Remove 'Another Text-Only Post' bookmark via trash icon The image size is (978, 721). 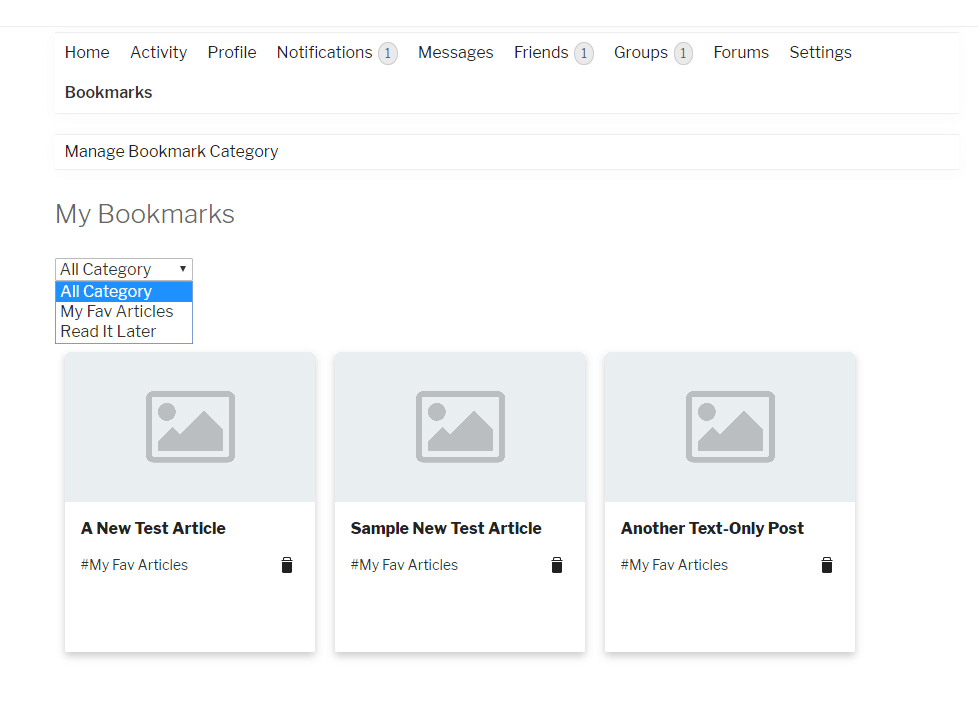click(x=827, y=565)
